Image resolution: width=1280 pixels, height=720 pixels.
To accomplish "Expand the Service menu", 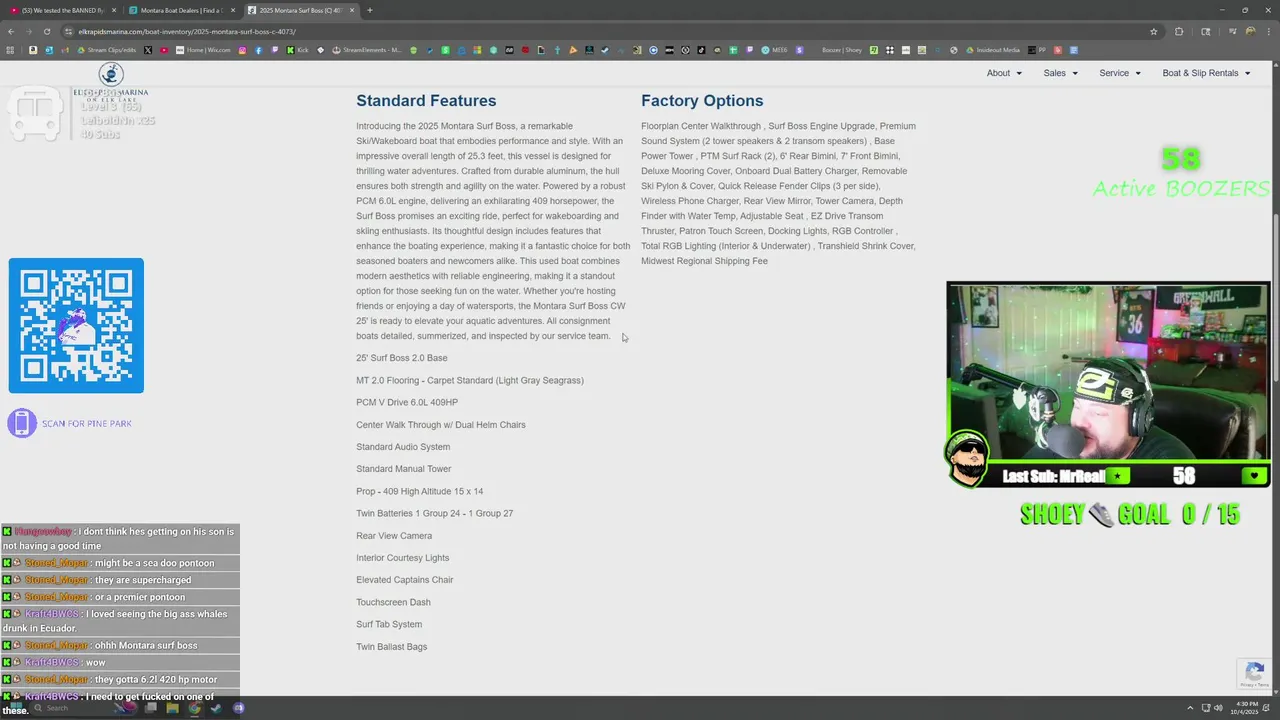I will [x=1119, y=73].
